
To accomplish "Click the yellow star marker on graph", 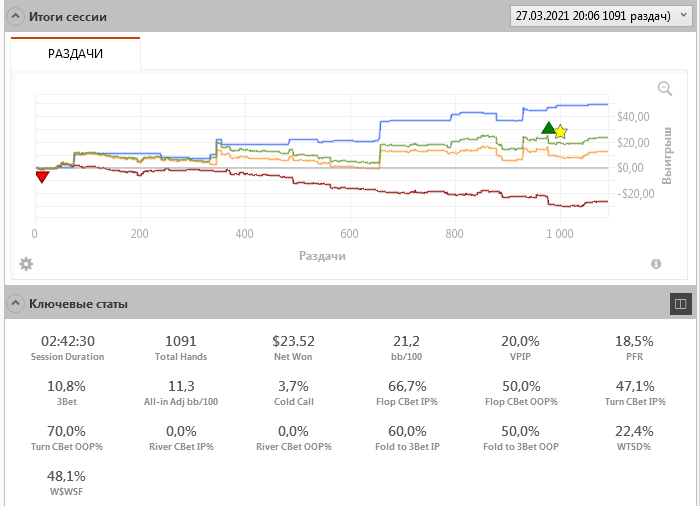I will coord(561,131).
